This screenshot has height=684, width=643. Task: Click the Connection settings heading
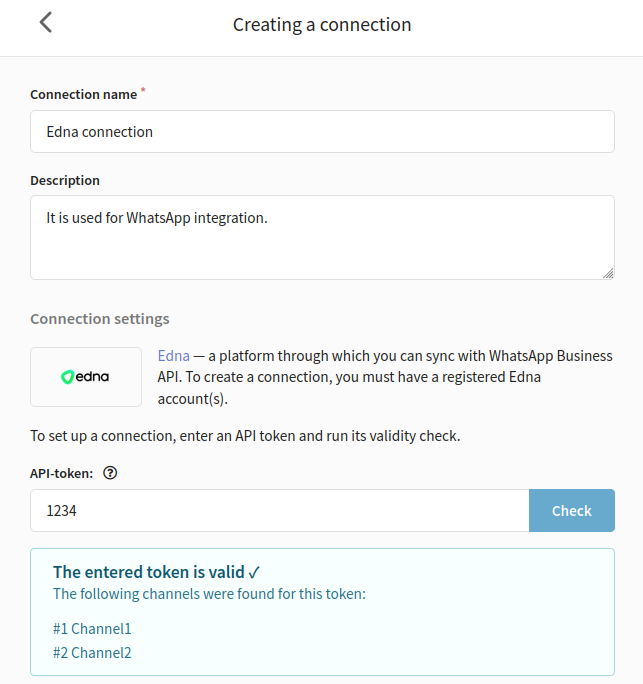pyautogui.click(x=100, y=319)
